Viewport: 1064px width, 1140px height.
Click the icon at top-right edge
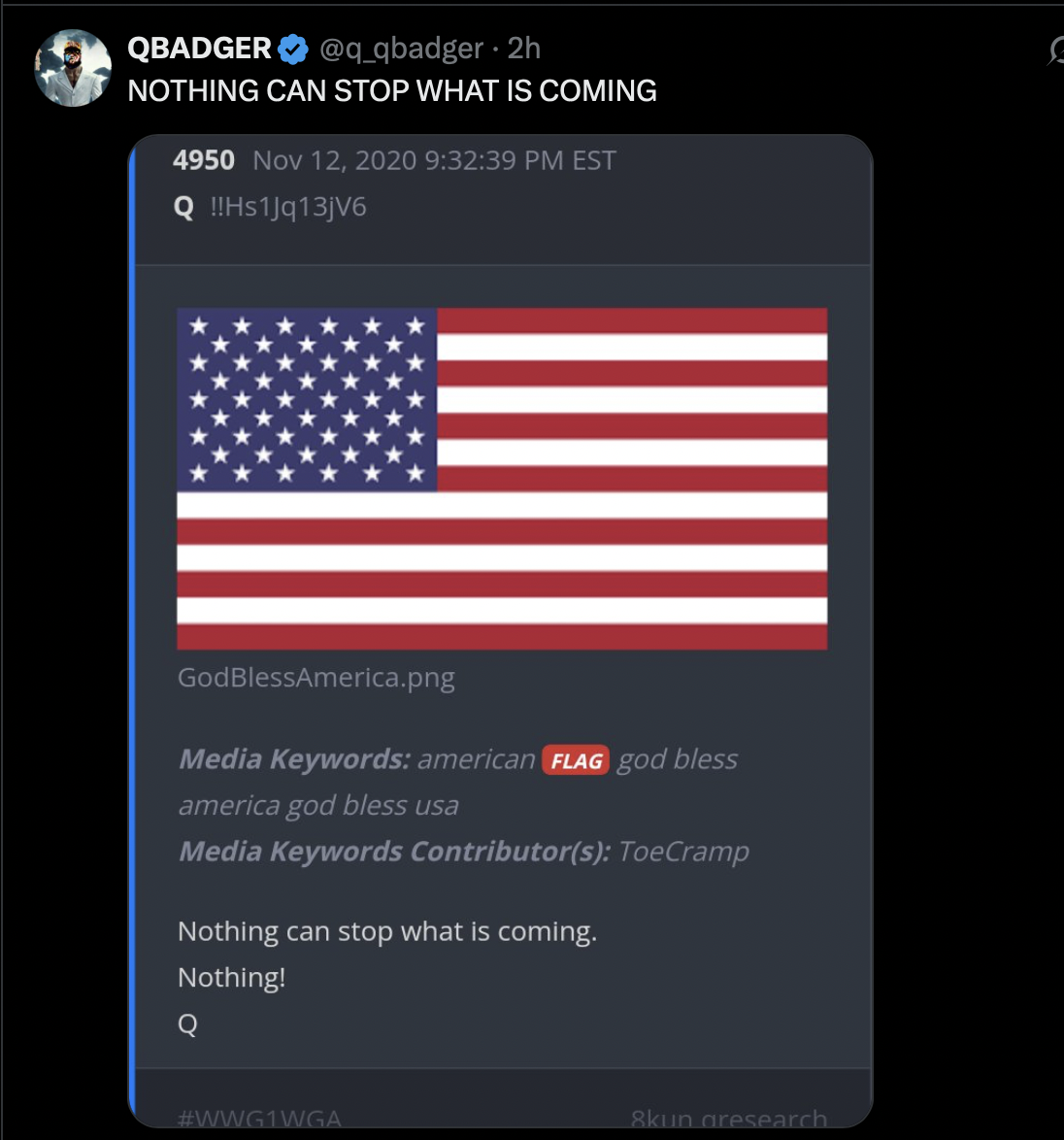point(1056,50)
